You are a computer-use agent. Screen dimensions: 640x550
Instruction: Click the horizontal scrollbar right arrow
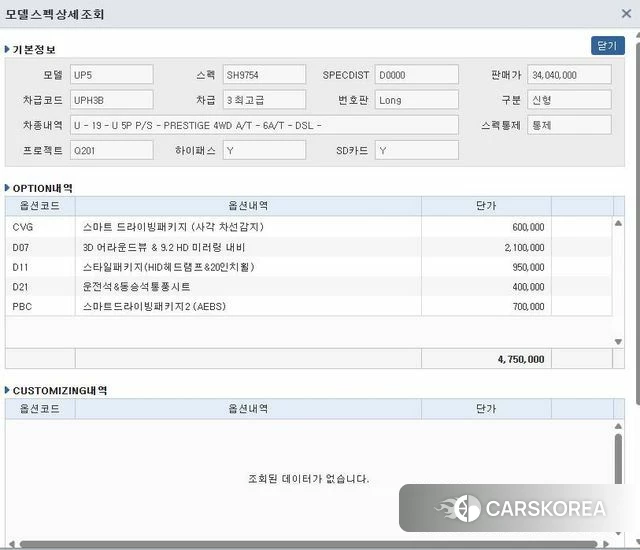606,544
